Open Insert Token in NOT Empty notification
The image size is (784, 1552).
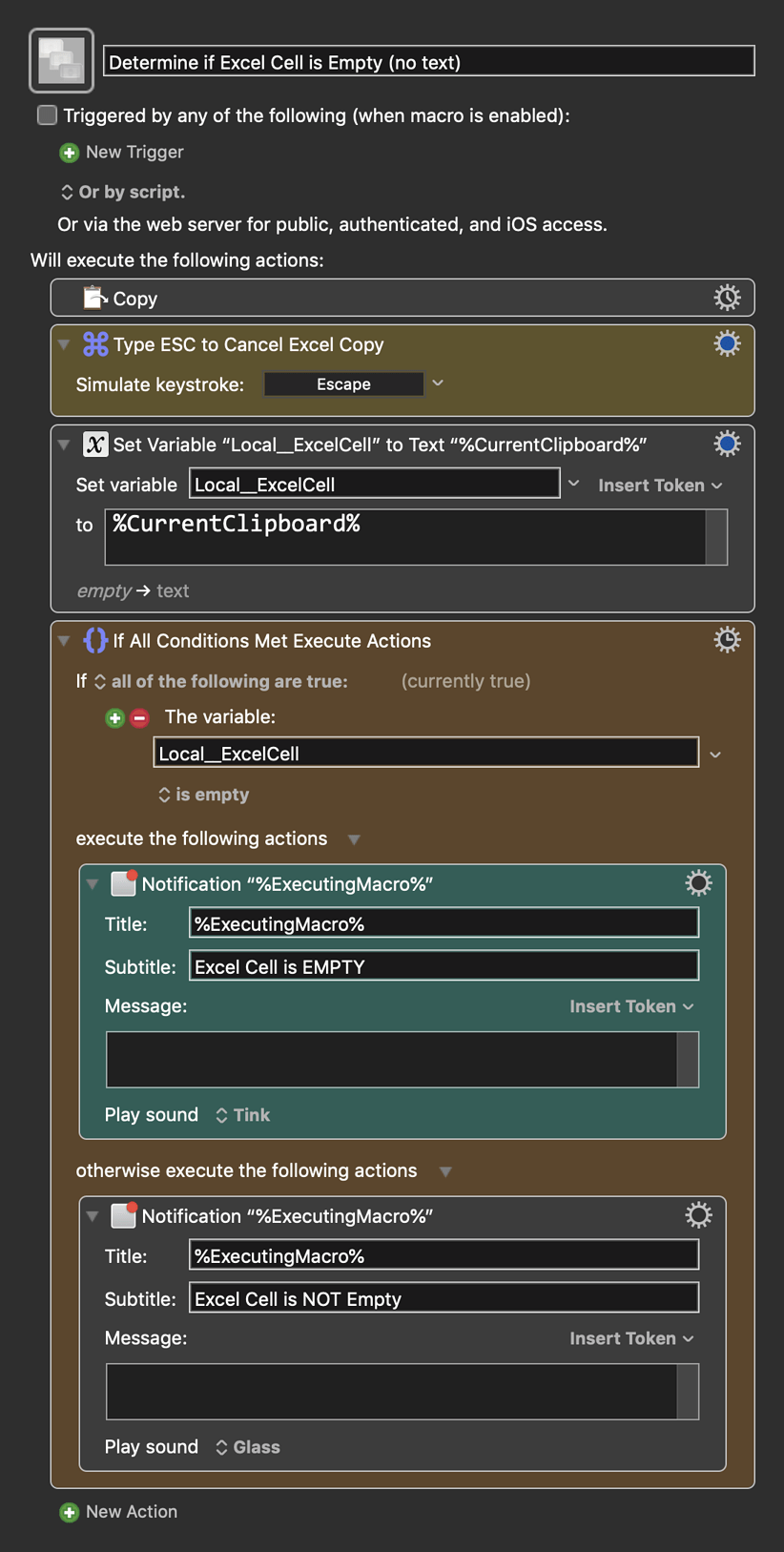coord(631,1338)
